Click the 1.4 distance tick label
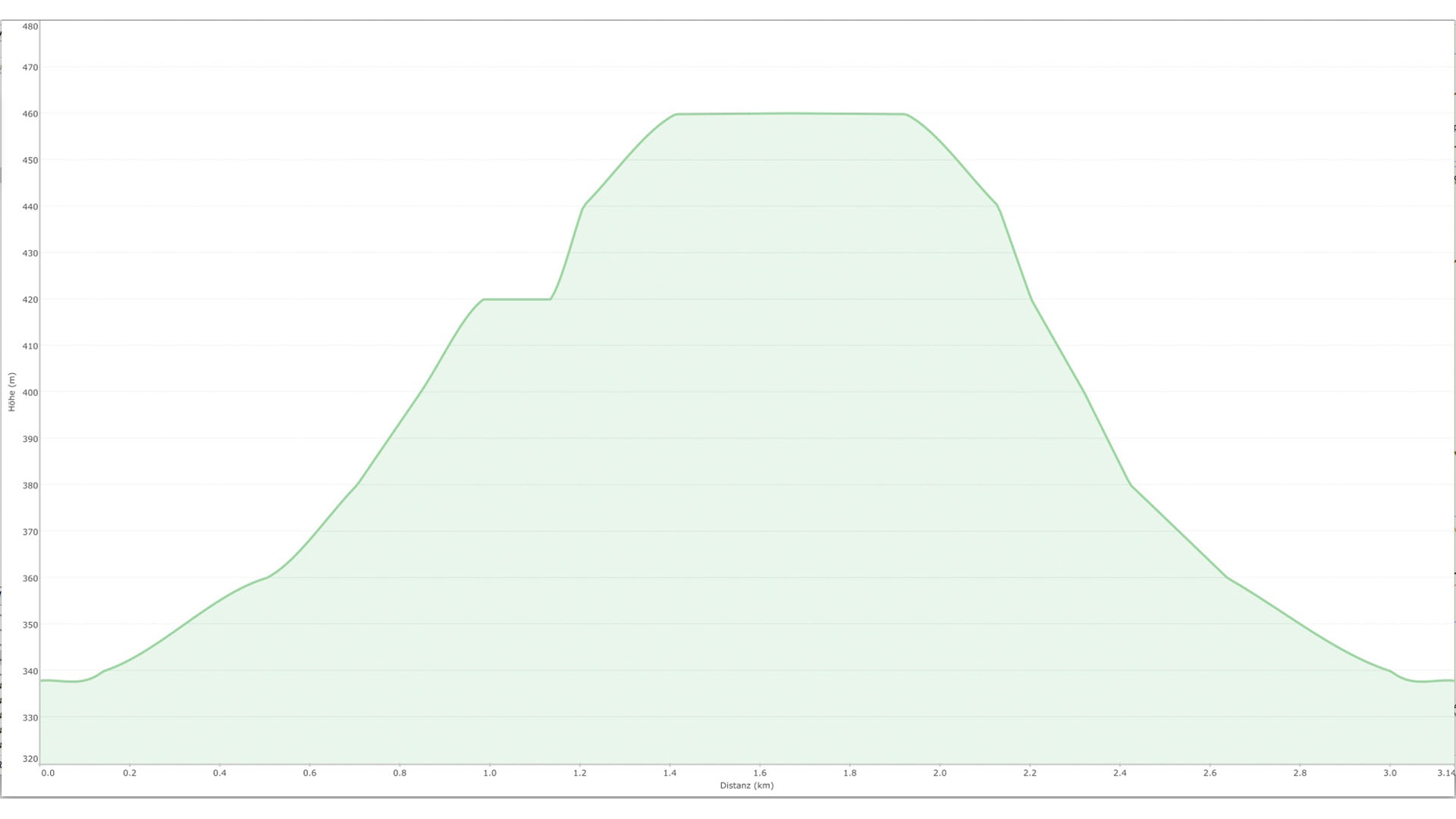The height and width of the screenshot is (819, 1456). [670, 773]
